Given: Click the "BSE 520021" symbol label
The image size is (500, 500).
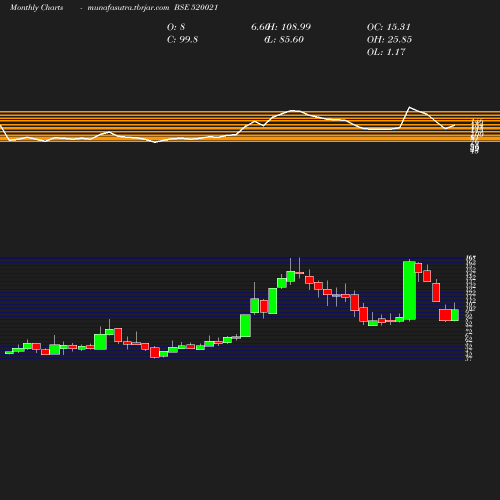Looking at the screenshot, I should pos(196,8).
